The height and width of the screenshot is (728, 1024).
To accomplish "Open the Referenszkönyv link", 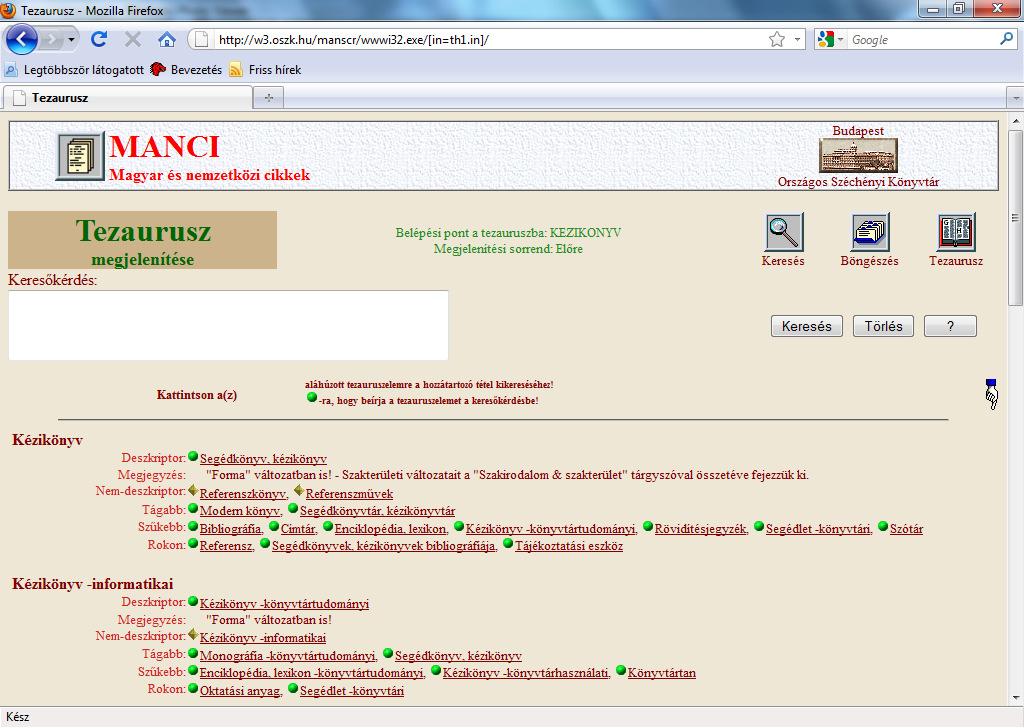I will pyautogui.click(x=244, y=494).
